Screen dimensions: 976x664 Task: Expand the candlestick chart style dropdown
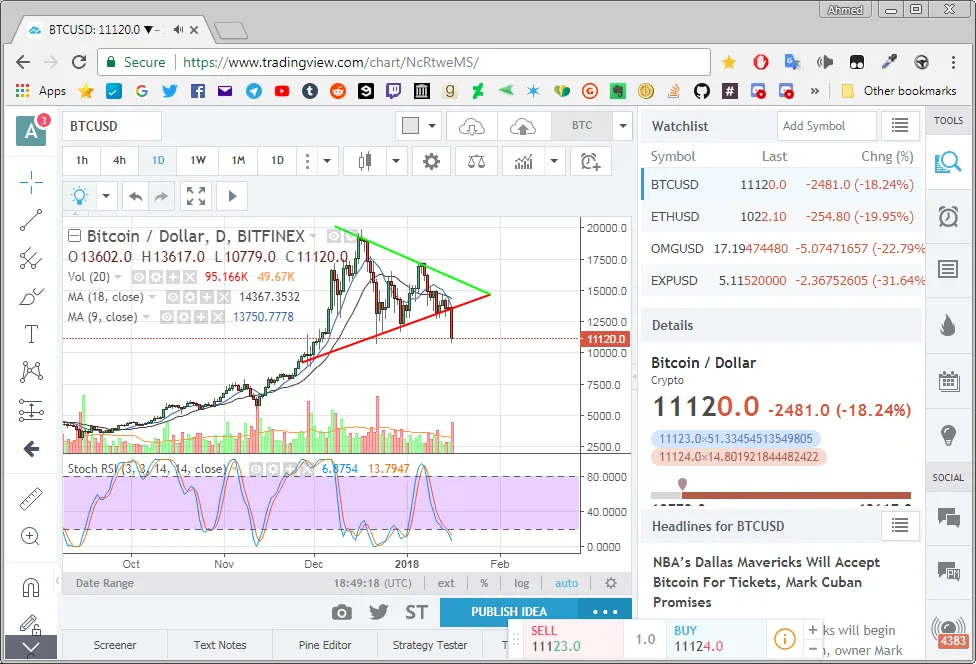click(396, 162)
